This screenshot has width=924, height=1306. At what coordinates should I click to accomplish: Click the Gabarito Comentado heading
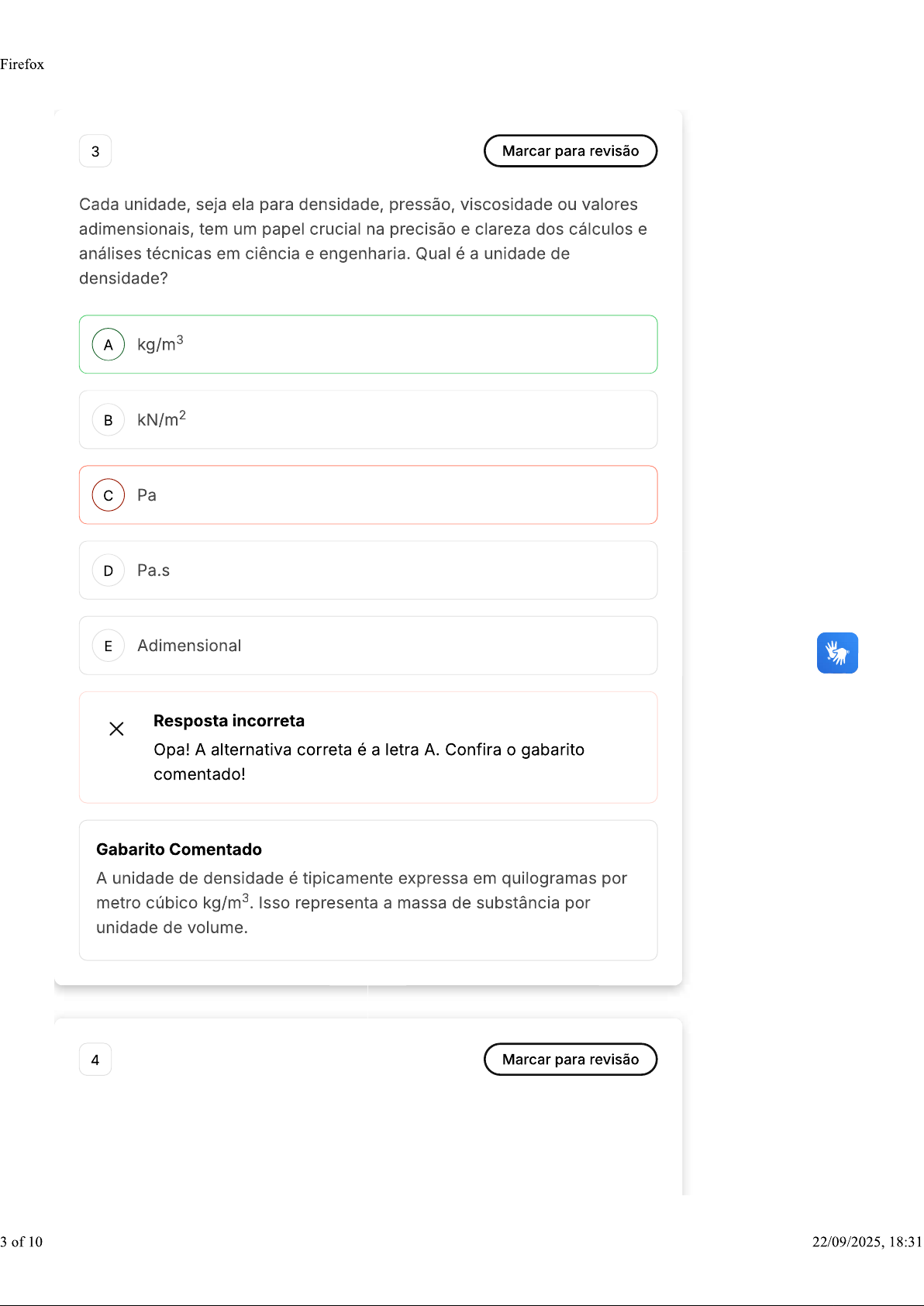click(x=179, y=849)
